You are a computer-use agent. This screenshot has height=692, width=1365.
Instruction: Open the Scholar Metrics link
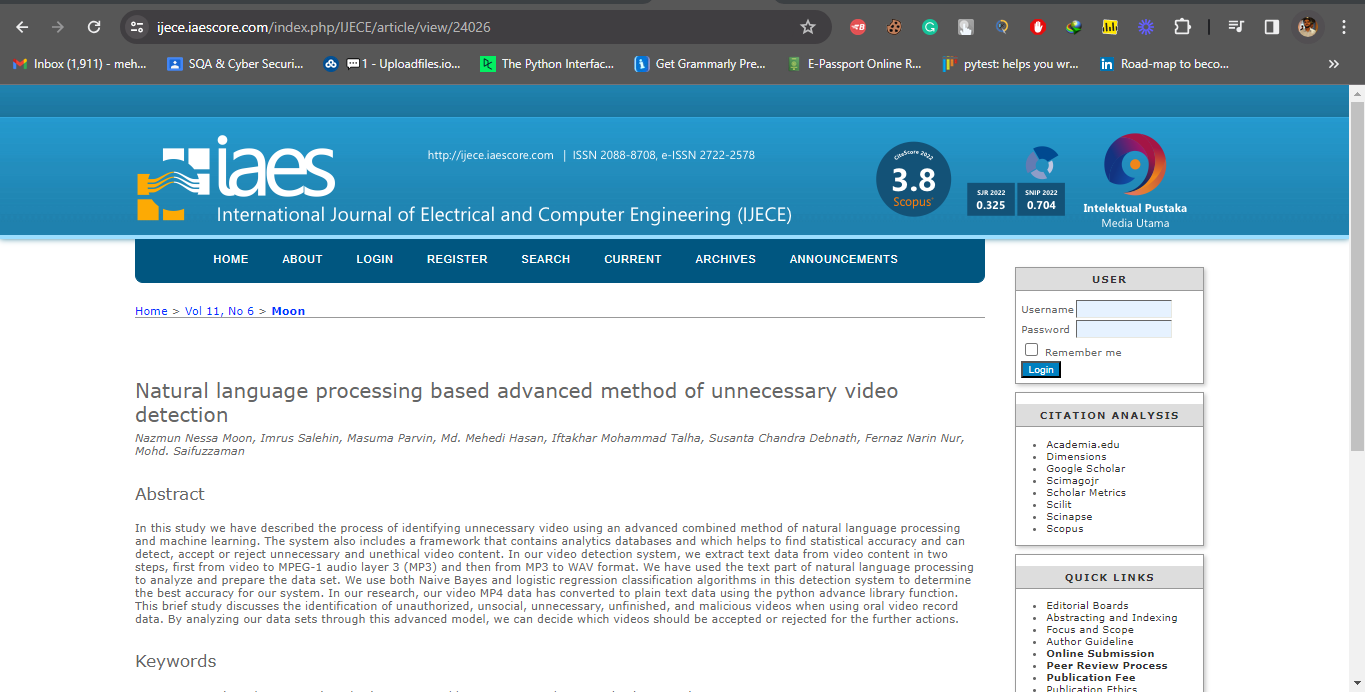1086,493
